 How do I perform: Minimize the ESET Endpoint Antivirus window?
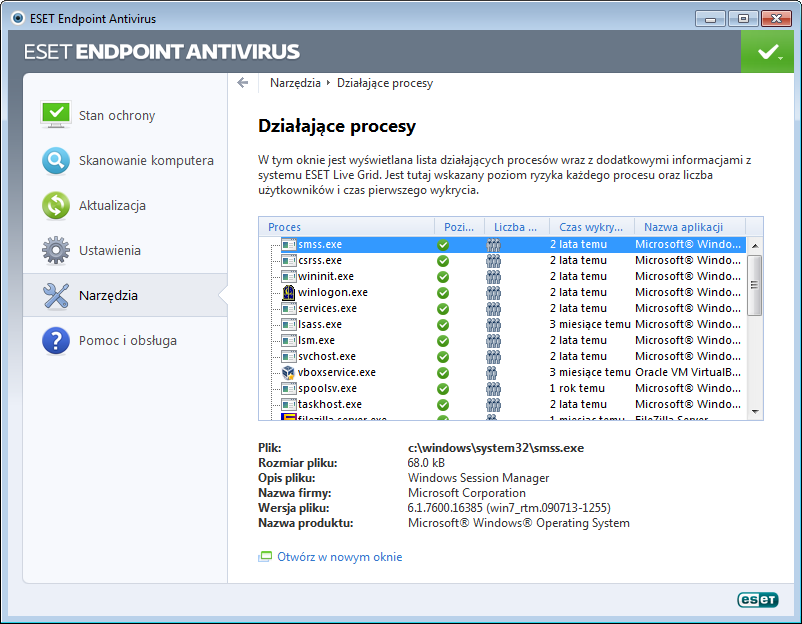(710, 19)
